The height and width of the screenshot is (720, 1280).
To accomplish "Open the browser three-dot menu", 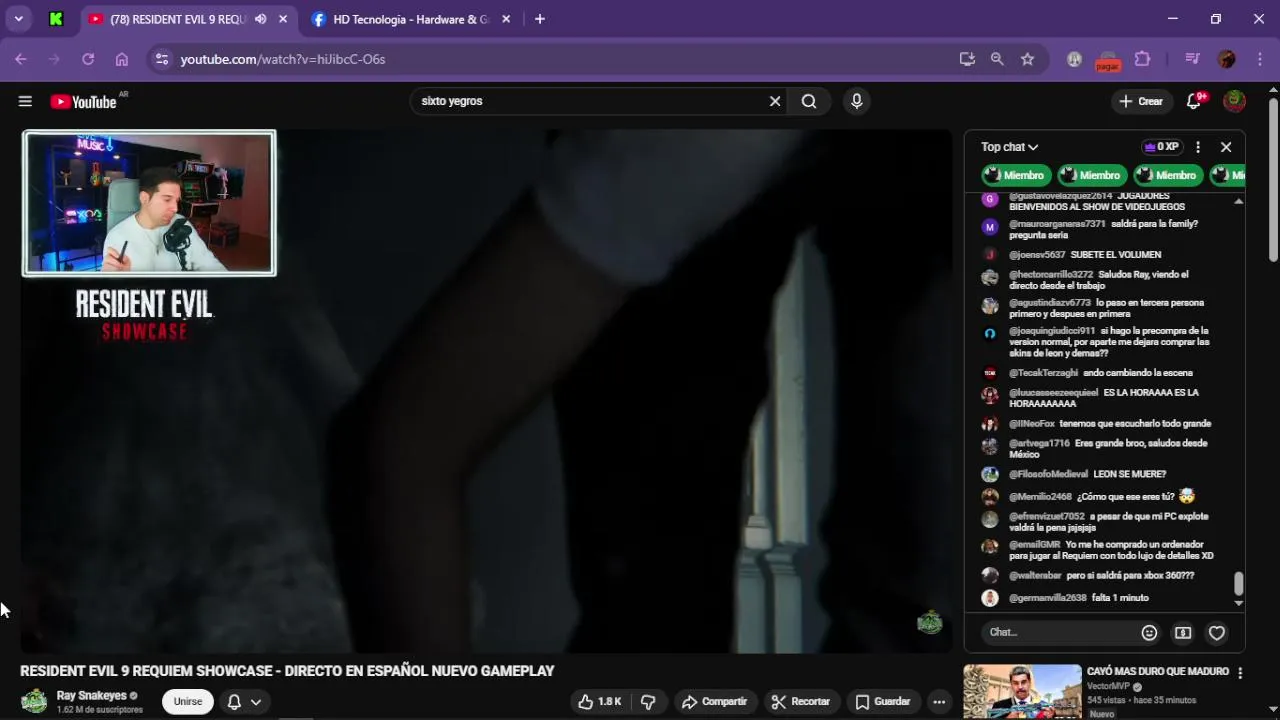I will click(1258, 59).
